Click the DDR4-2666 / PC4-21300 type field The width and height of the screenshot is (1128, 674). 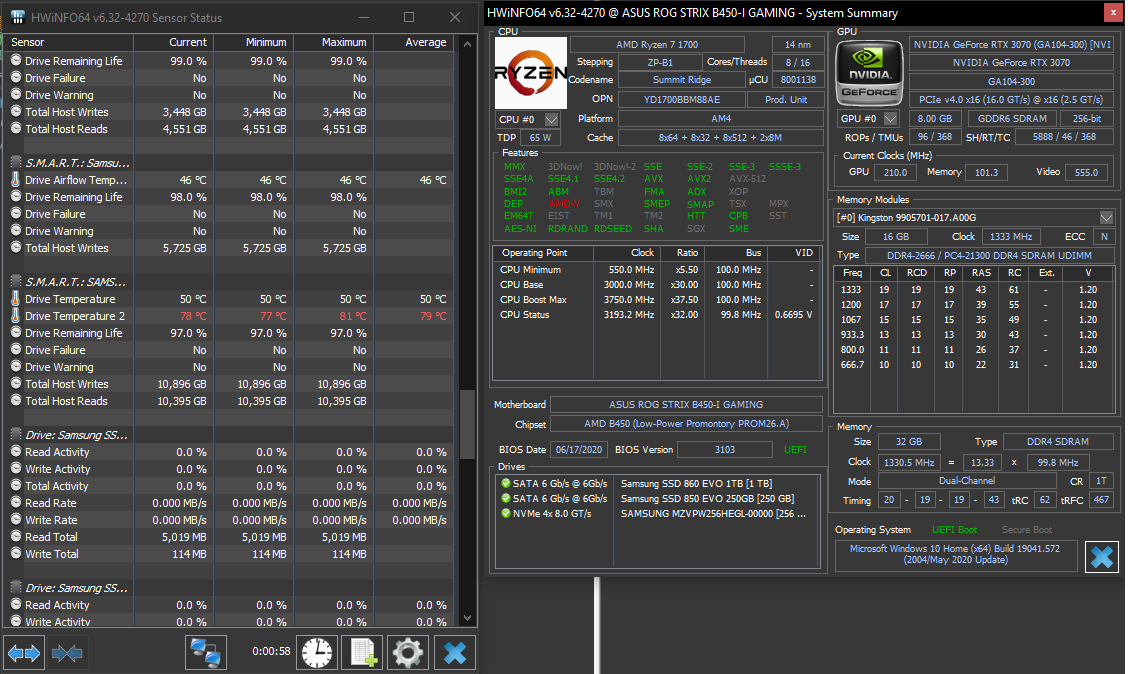pyautogui.click(x=989, y=255)
